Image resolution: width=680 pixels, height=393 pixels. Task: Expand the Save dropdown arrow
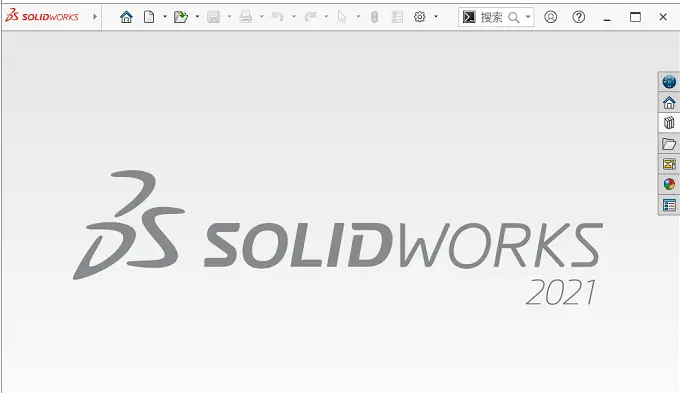(x=229, y=17)
